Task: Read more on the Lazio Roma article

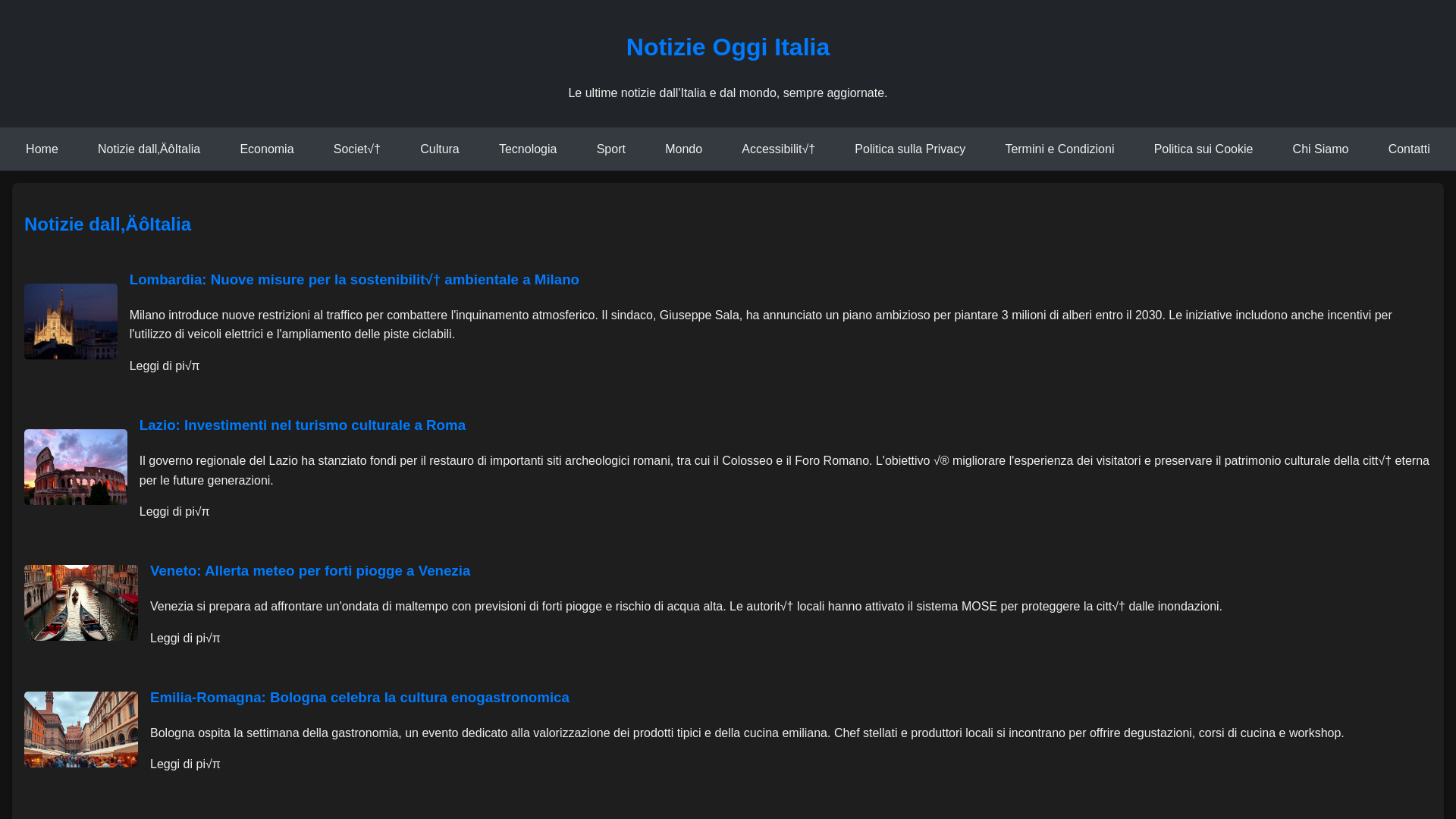Action: [174, 512]
